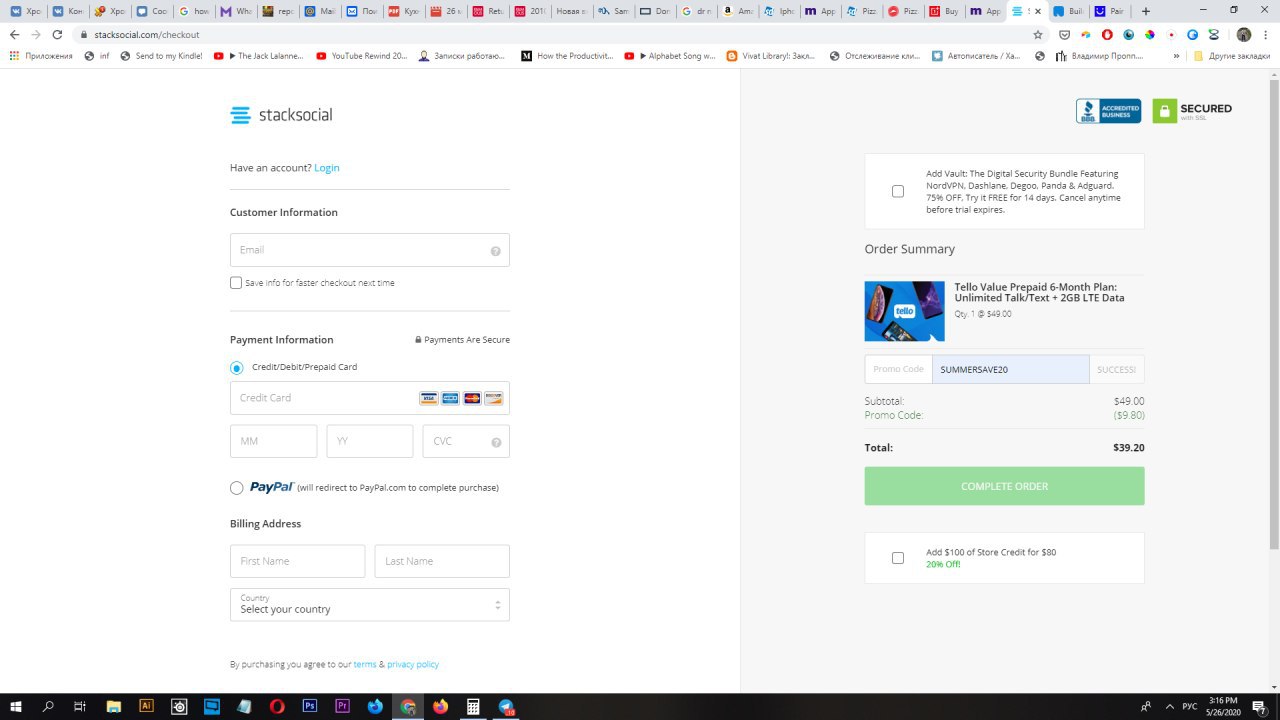Screen dimensions: 1280x720
Task: Click the Email input field
Action: tap(370, 250)
